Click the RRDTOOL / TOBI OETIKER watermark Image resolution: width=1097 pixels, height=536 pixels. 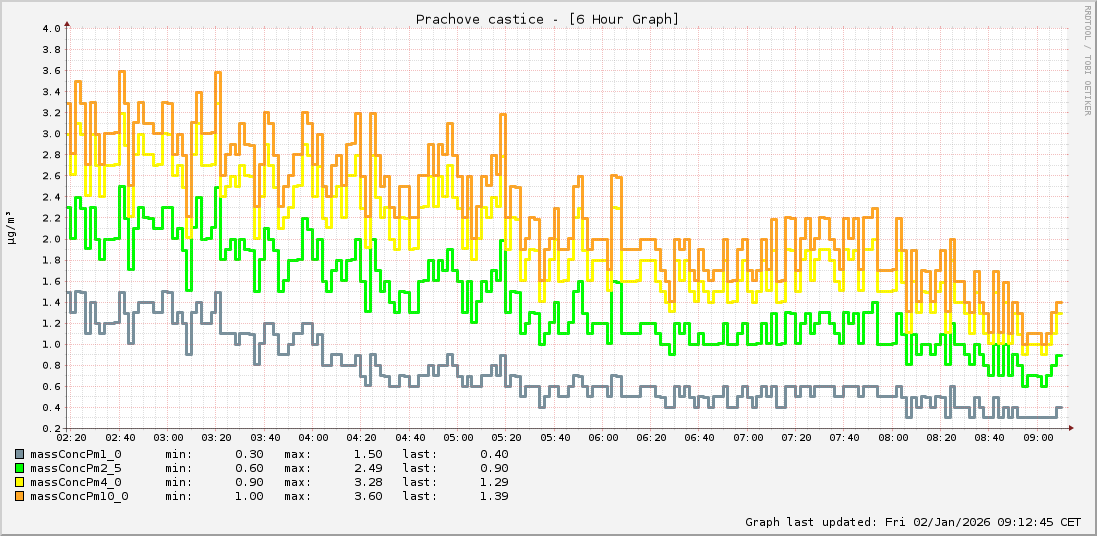(1087, 60)
